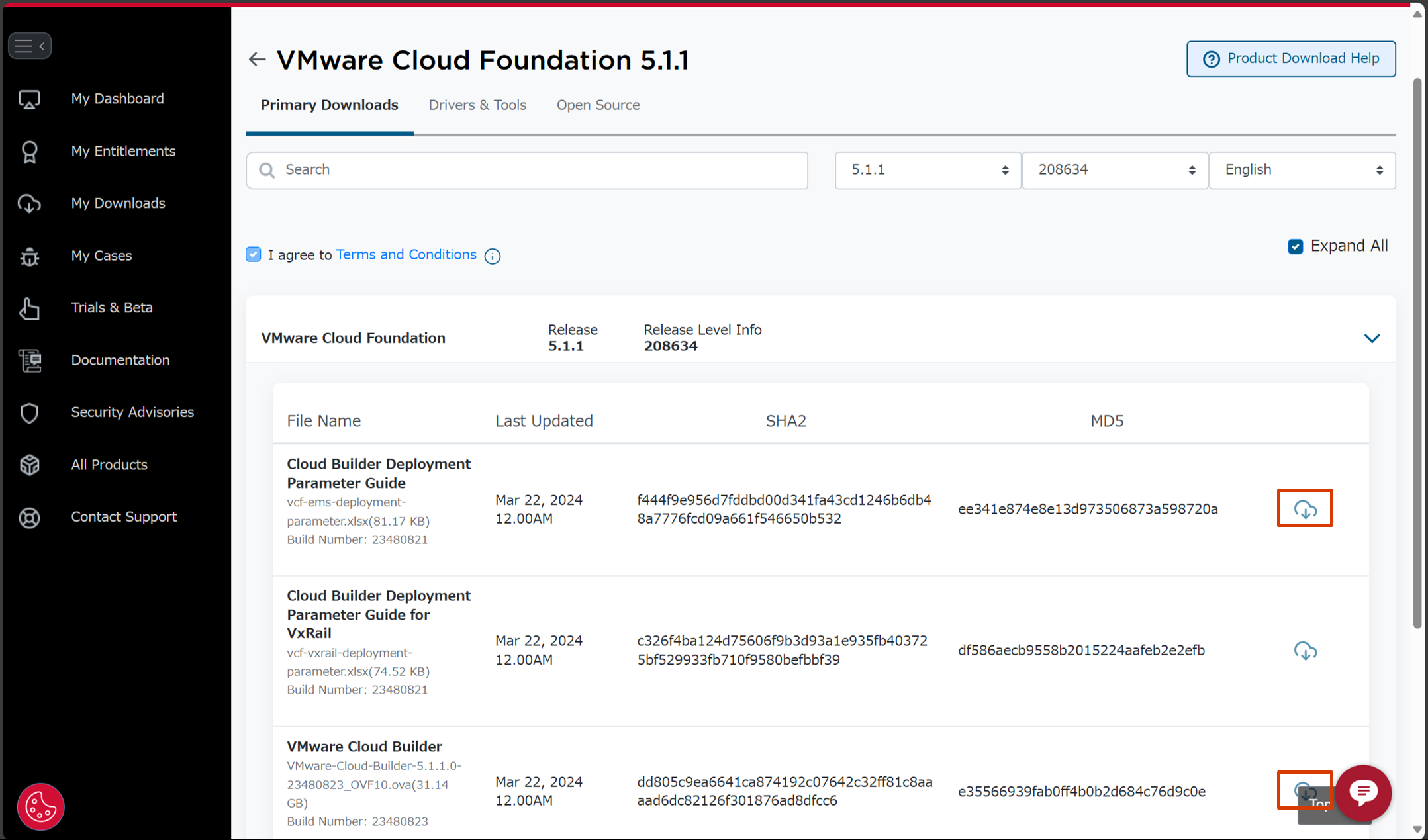Click the Trials & Beta hand icon
This screenshot has height=840, width=1428.
coord(29,308)
